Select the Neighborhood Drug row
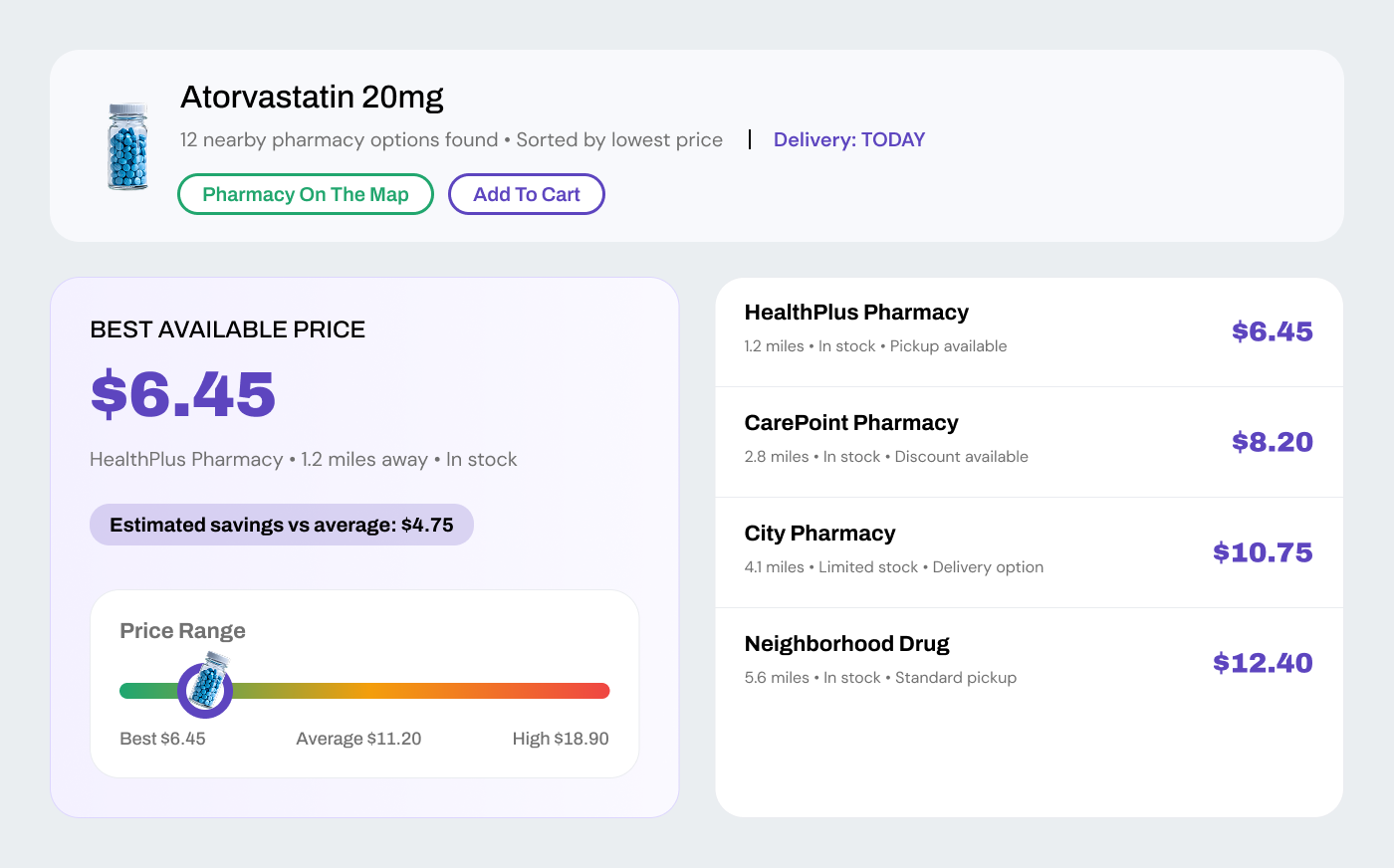Viewport: 1394px width, 868px height. click(x=1030, y=663)
